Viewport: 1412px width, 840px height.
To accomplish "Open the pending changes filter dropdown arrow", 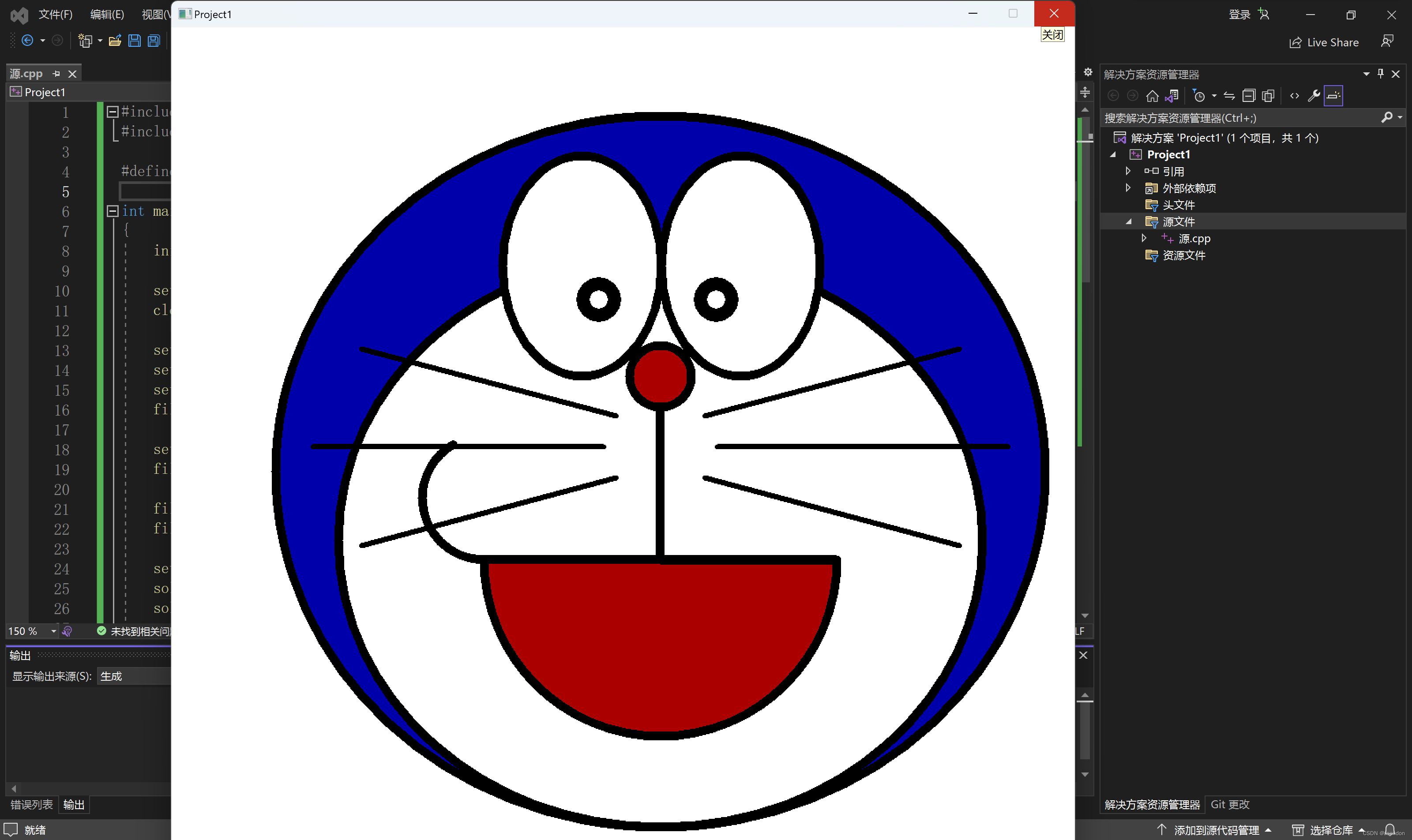I will (1214, 96).
